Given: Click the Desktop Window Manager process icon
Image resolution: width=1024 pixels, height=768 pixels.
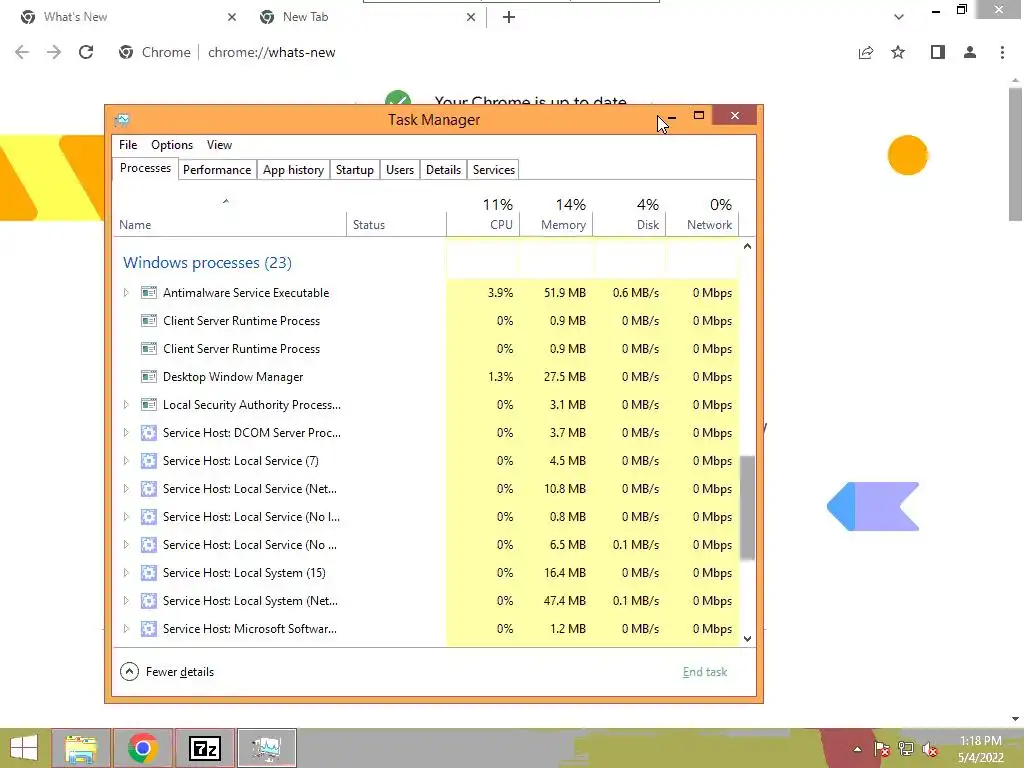Looking at the screenshot, I should pyautogui.click(x=149, y=377).
